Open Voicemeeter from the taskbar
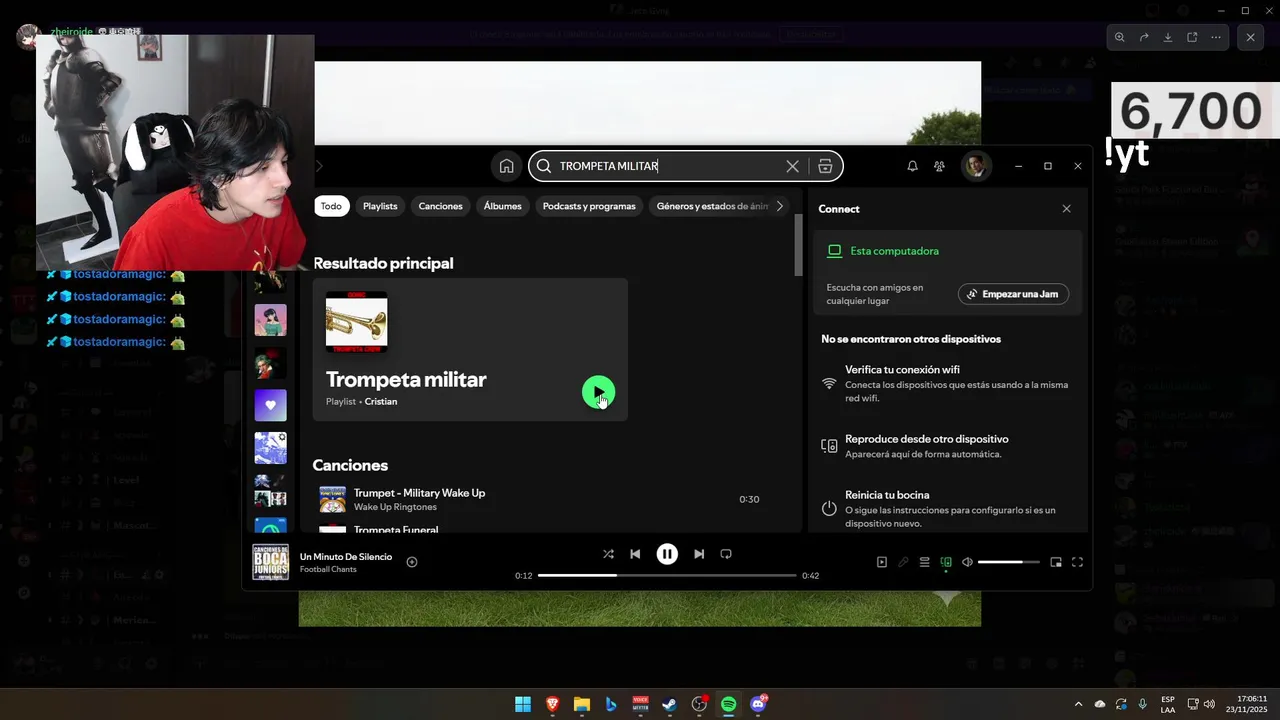This screenshot has height=720, width=1280. [x=641, y=704]
